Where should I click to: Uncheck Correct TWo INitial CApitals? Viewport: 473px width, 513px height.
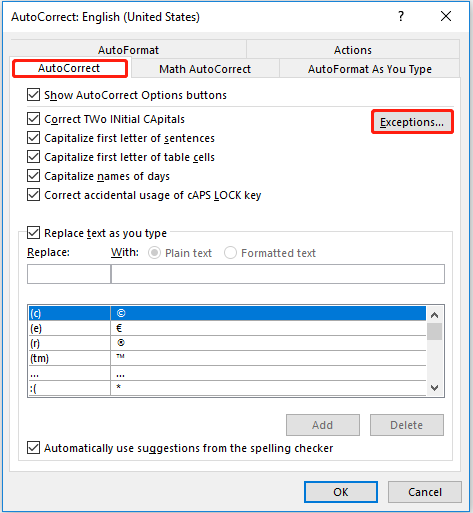33,119
